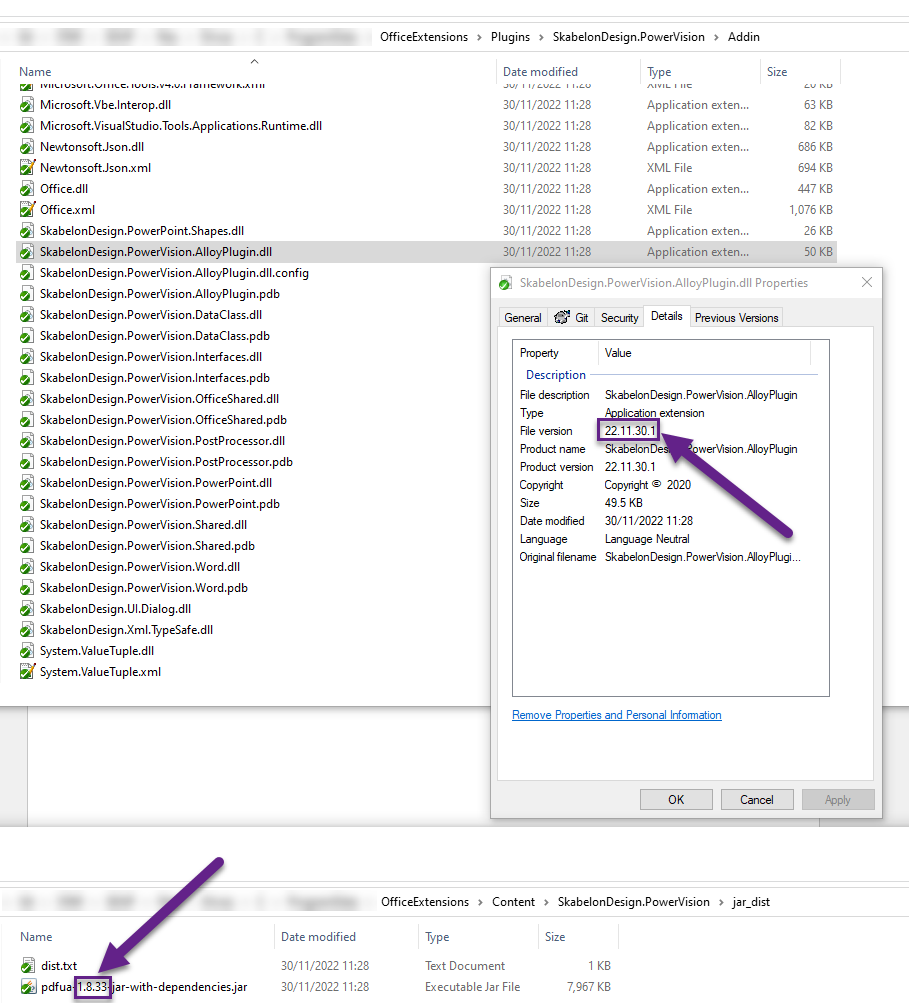The height and width of the screenshot is (1003, 909).
Task: Click the pdfua jar file icon
Action: click(x=28, y=987)
